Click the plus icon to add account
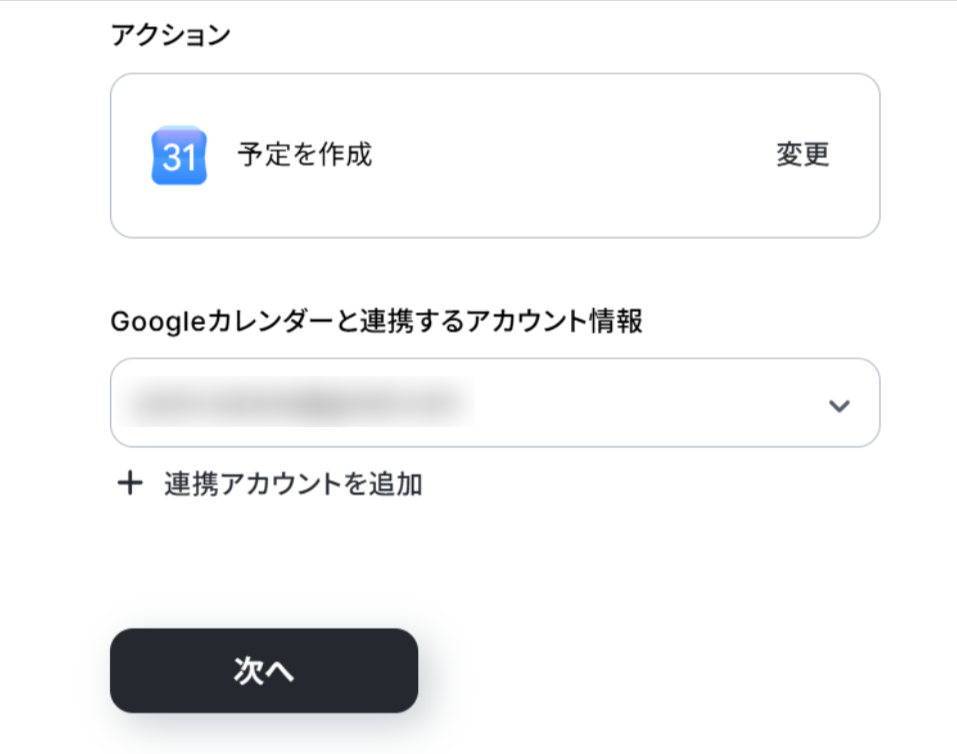Screen dimensions: 957x754 point(130,484)
